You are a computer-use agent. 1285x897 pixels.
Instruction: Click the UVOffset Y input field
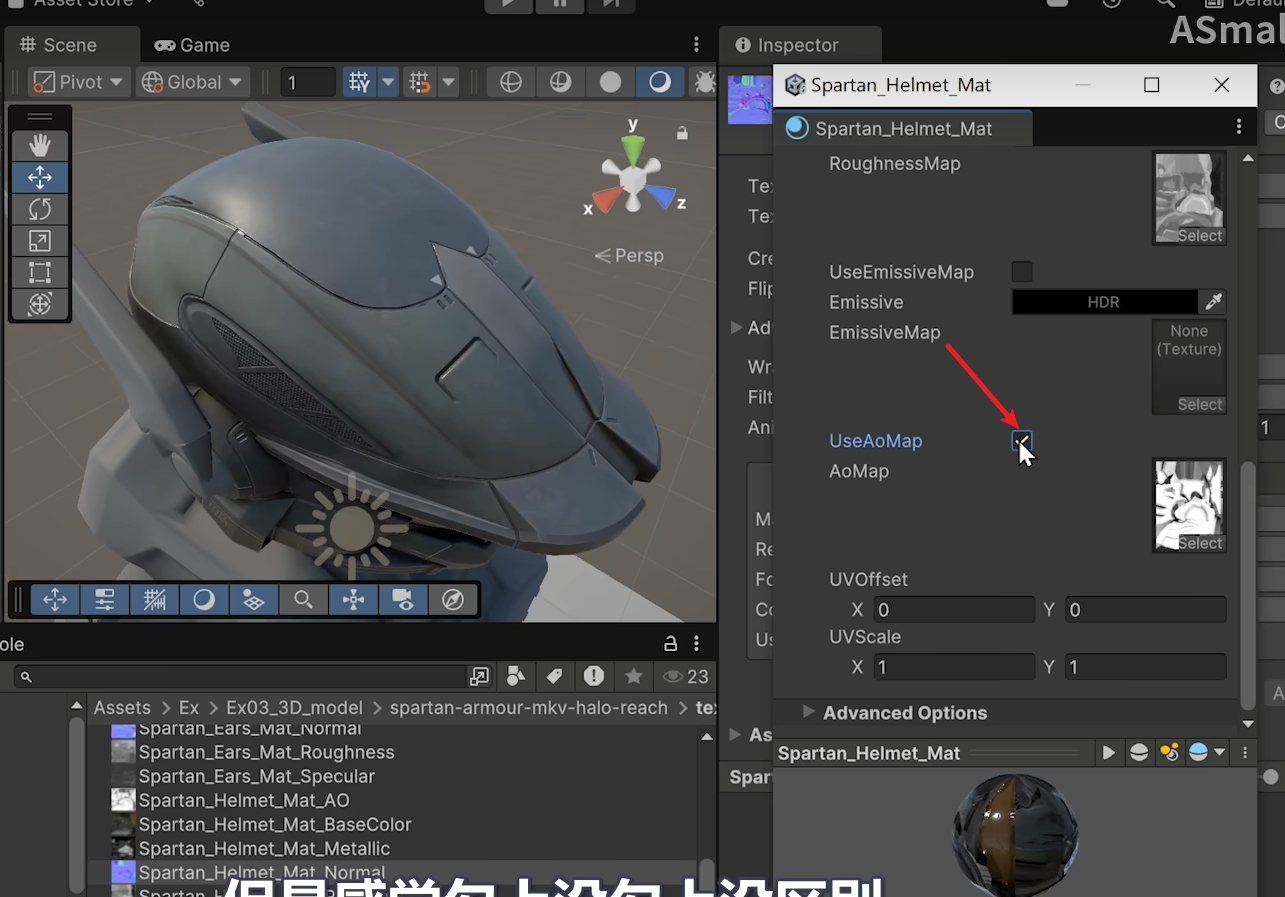(x=1146, y=610)
